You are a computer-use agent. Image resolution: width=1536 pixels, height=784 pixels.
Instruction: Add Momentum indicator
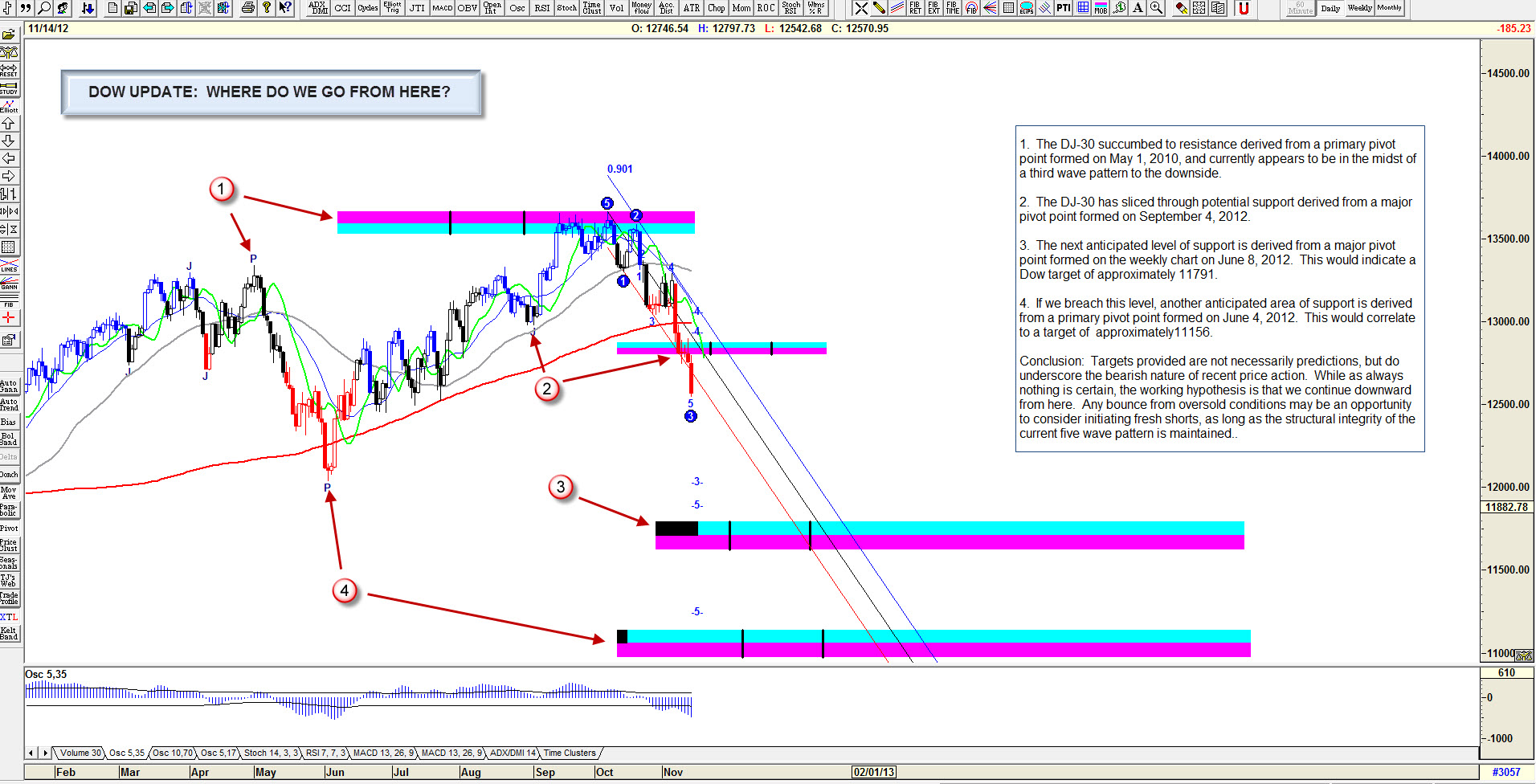[741, 8]
